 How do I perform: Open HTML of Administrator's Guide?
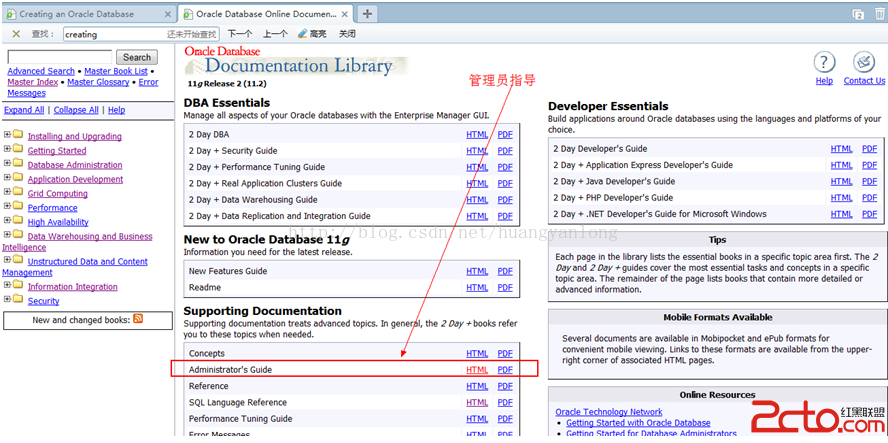pos(477,370)
